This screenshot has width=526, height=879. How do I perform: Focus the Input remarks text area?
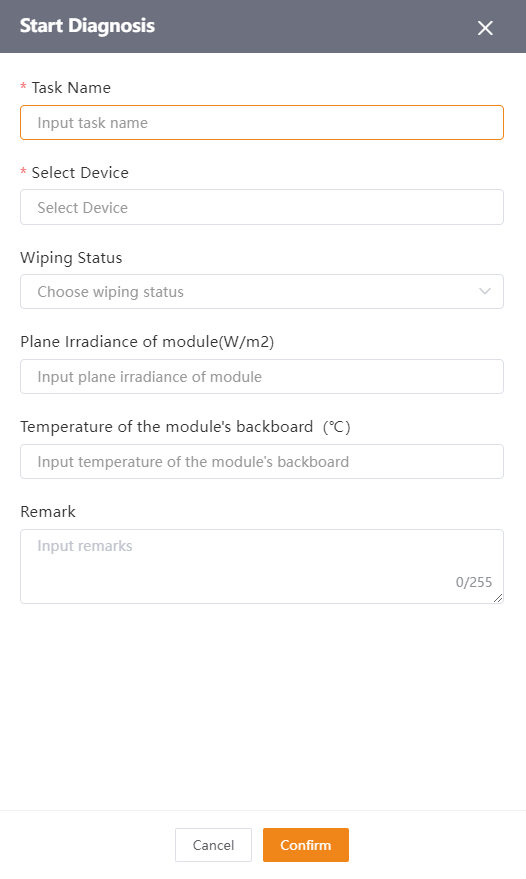click(262, 567)
